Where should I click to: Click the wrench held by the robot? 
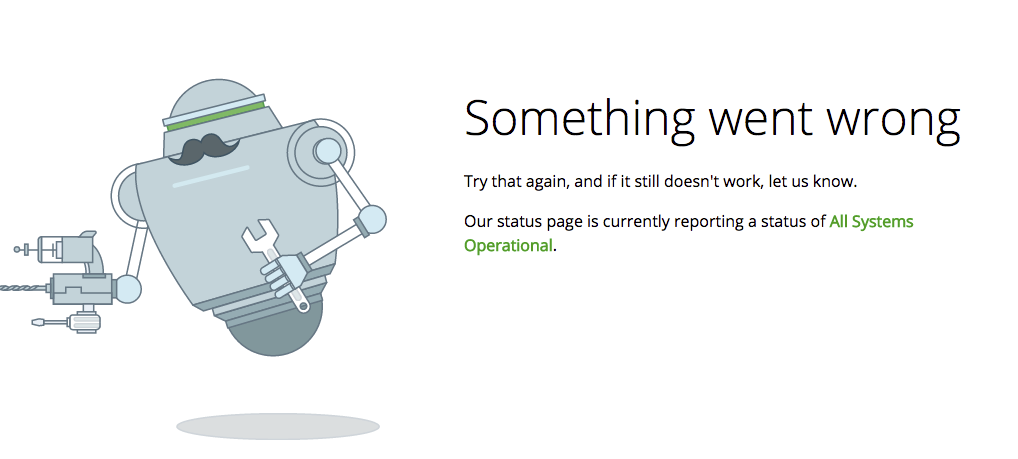pos(276,264)
